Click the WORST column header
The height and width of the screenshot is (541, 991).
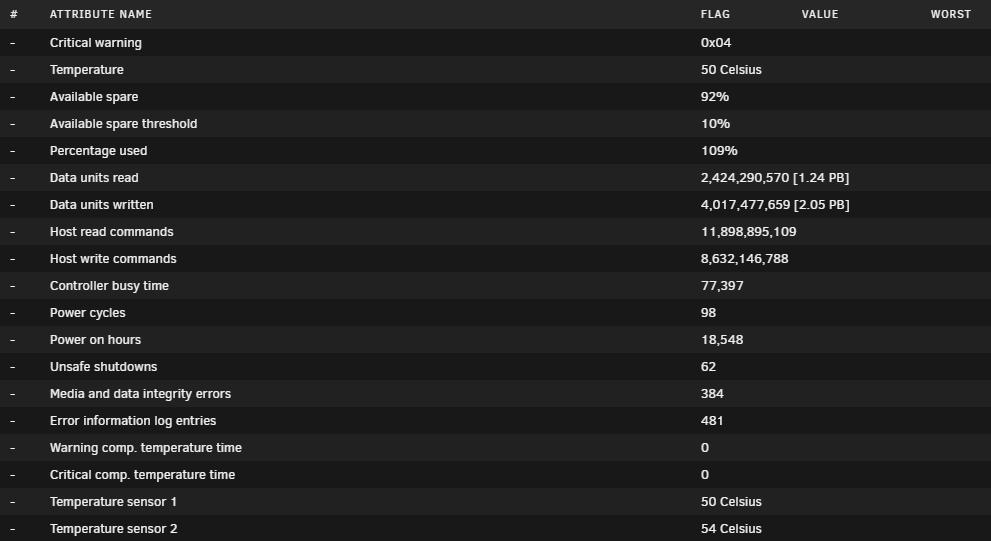click(x=951, y=14)
